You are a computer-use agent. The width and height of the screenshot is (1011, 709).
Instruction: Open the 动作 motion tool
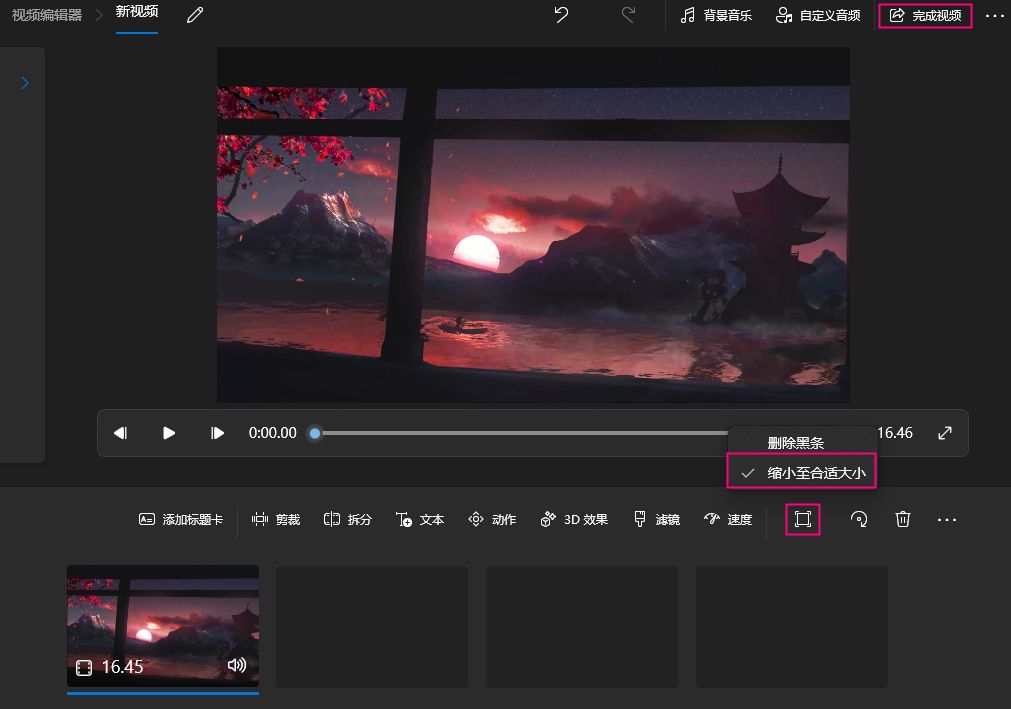pos(492,520)
